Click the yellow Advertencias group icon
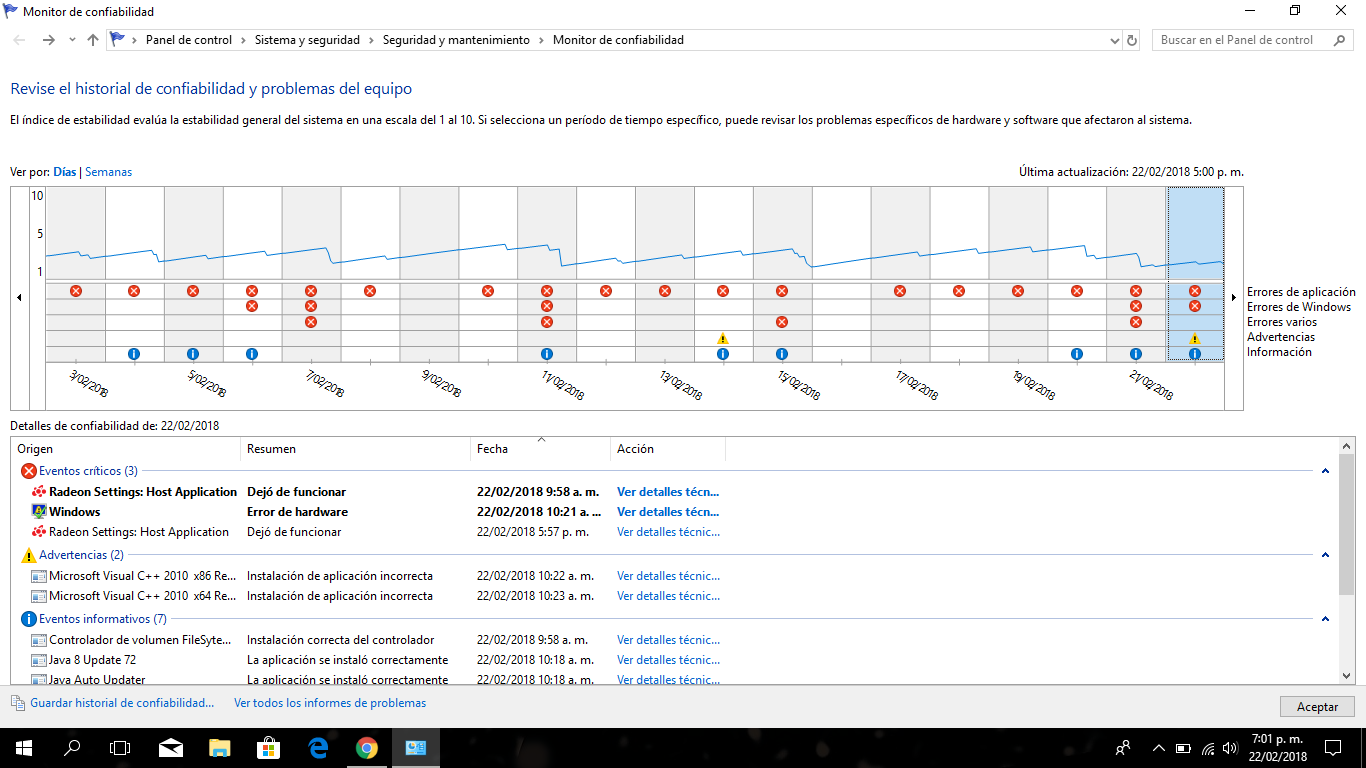 coord(28,555)
